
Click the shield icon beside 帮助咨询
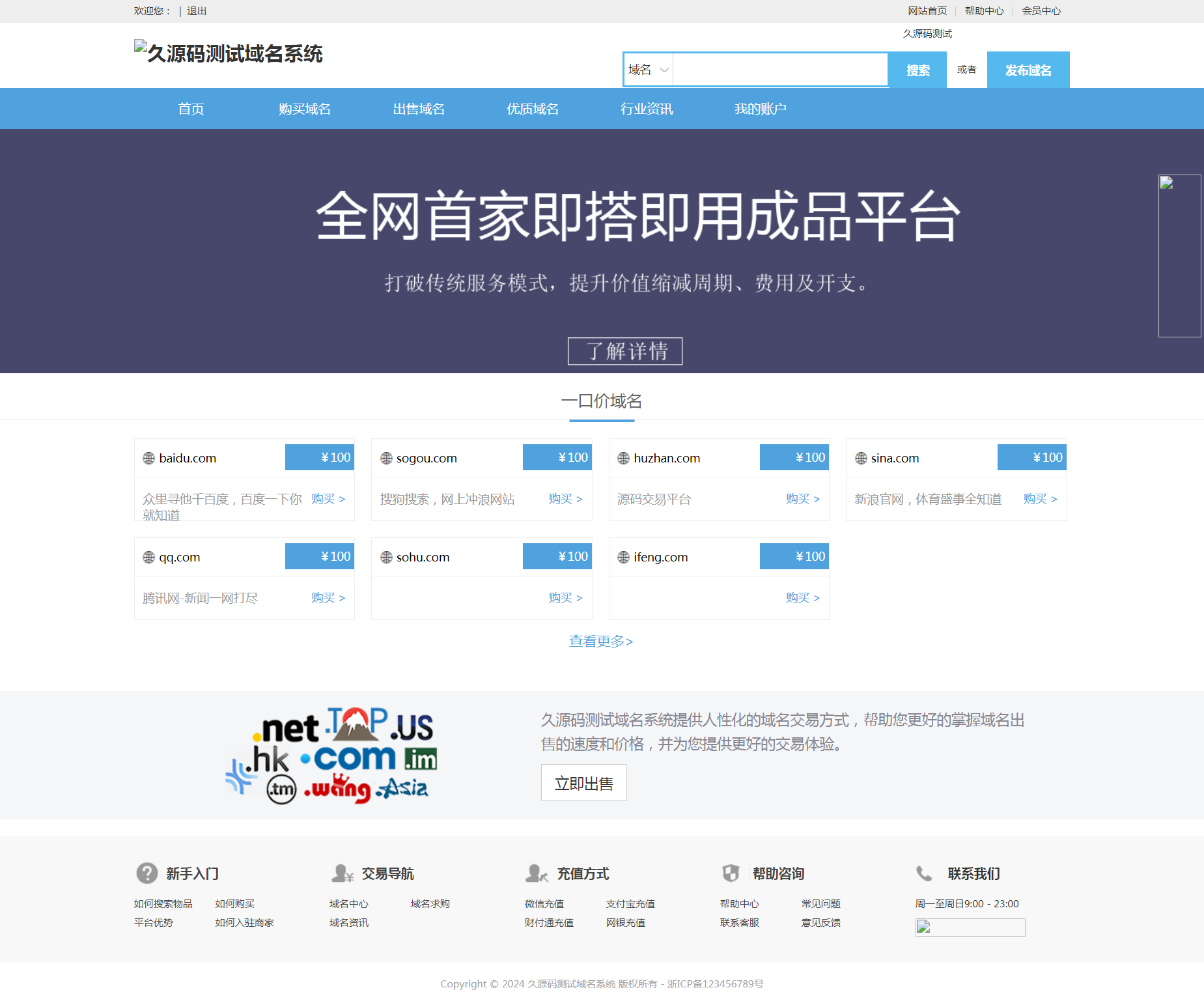pyautogui.click(x=731, y=873)
